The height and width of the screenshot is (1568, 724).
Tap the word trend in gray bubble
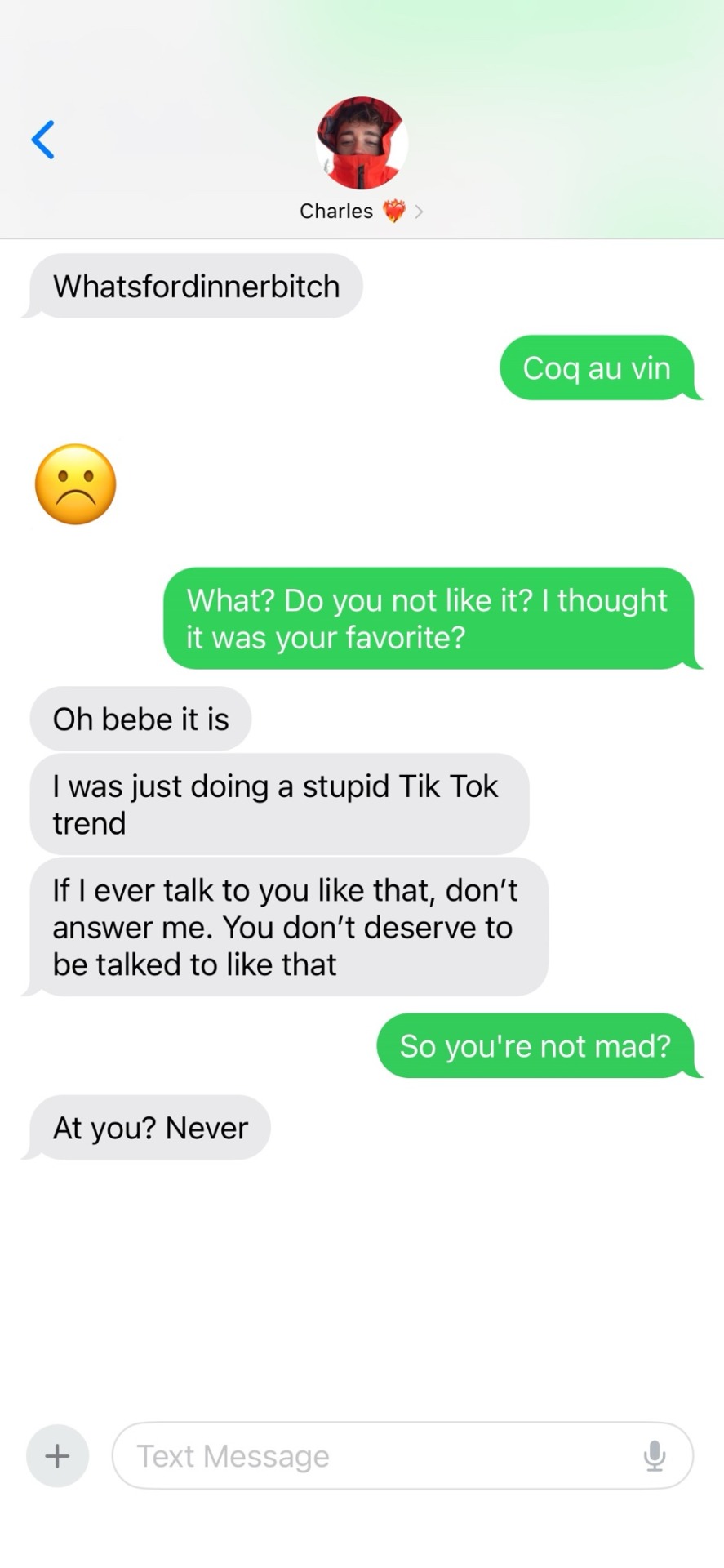pos(89,823)
